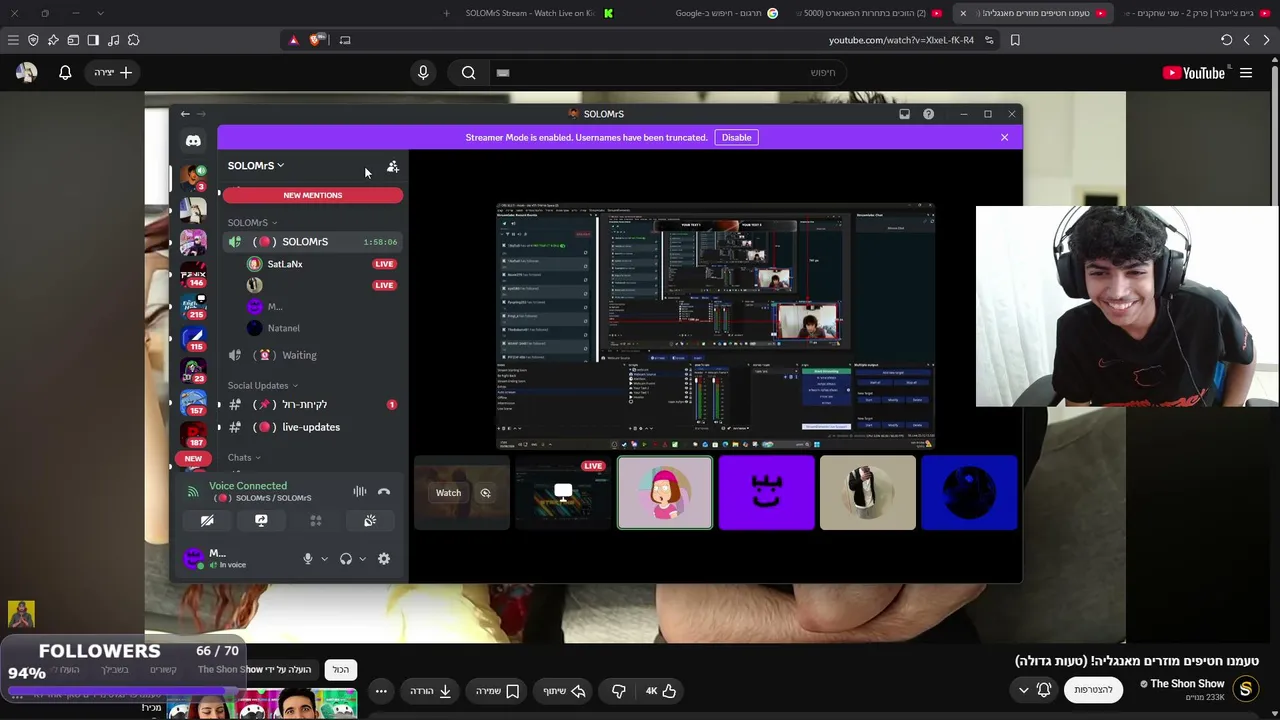Open the server icon with 157 badge
1280x720 pixels.
193,402
